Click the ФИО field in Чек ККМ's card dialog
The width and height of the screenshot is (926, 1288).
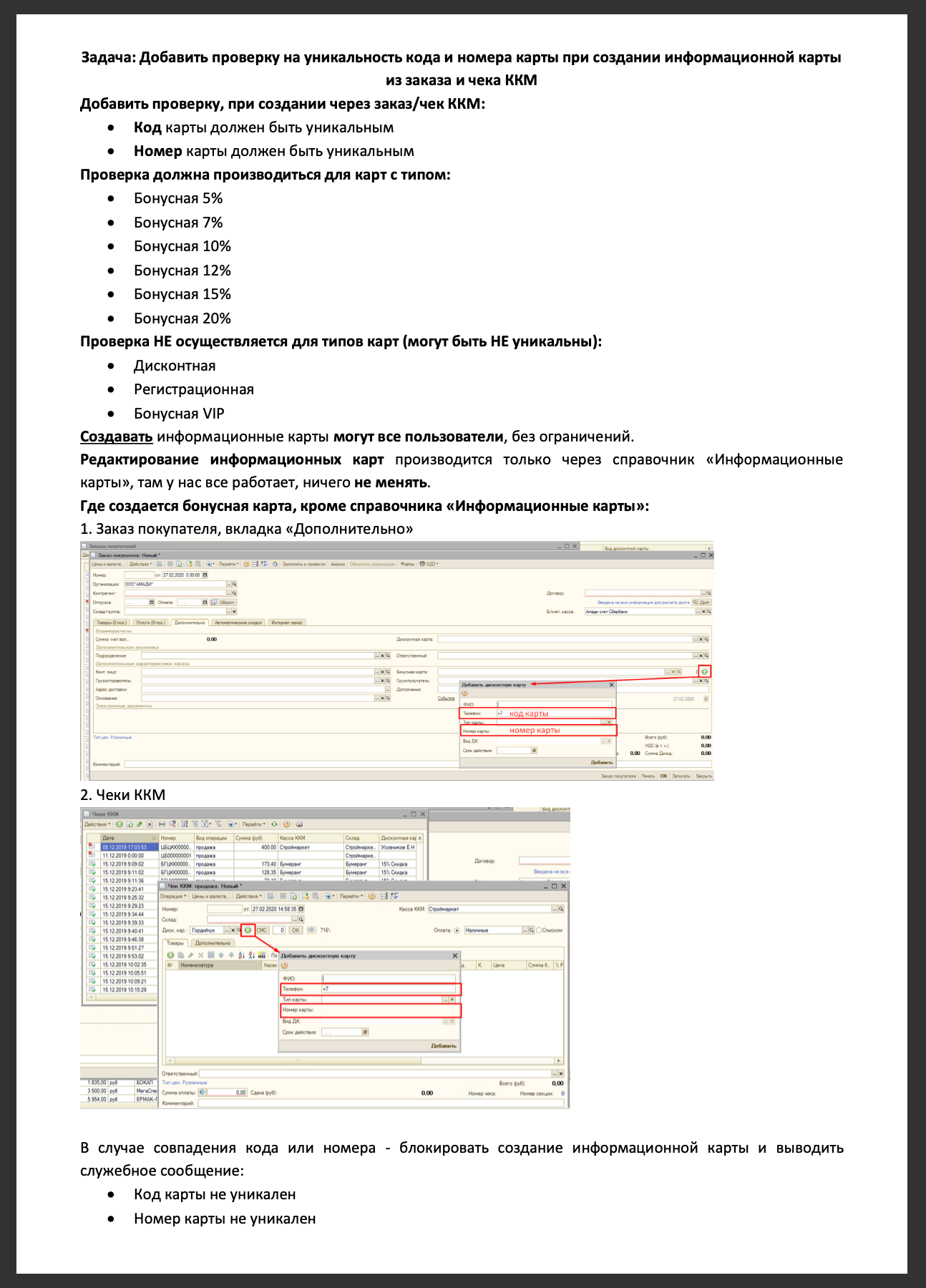point(389,978)
